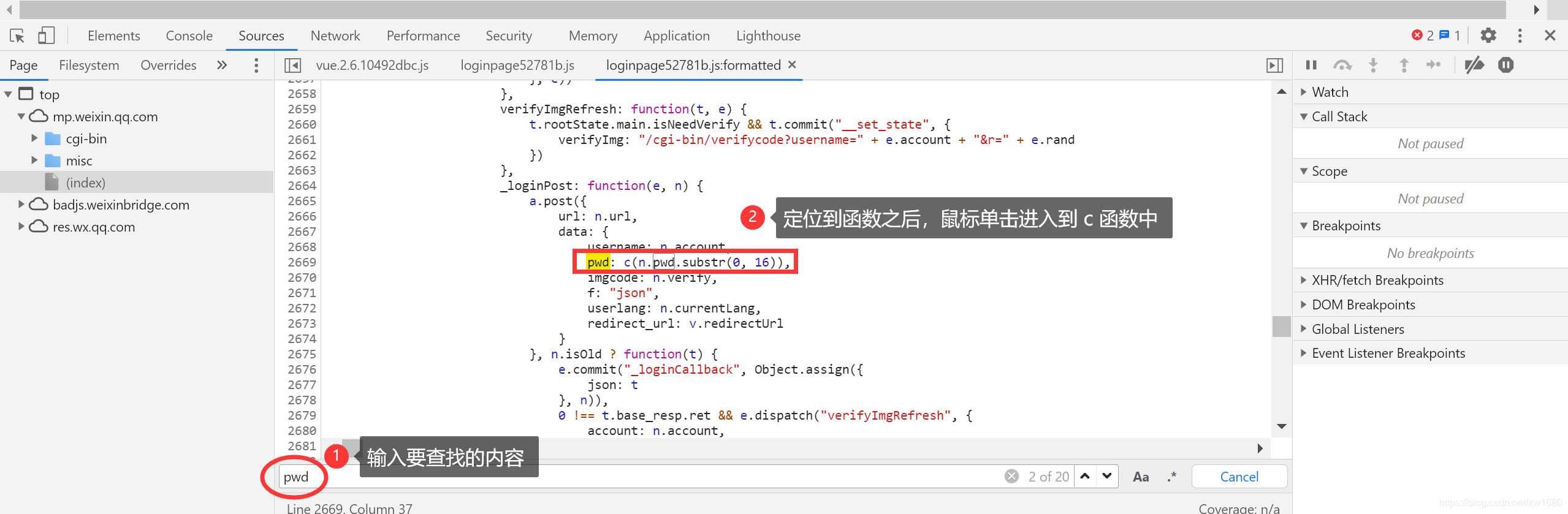Open the Memory panel
The image size is (1568, 514).
pos(593,36)
